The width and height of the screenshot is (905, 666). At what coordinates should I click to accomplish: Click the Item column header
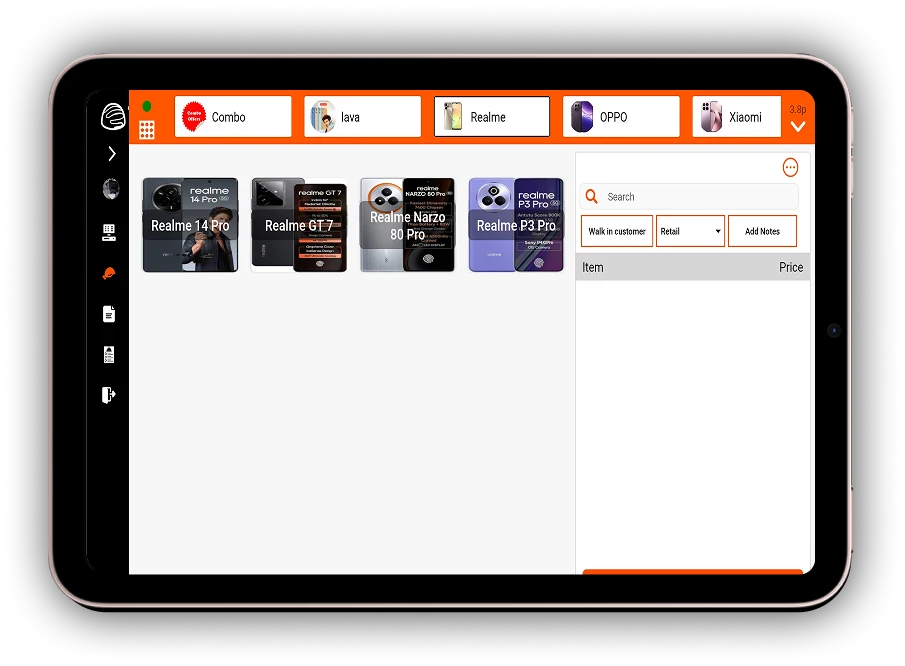pos(593,267)
